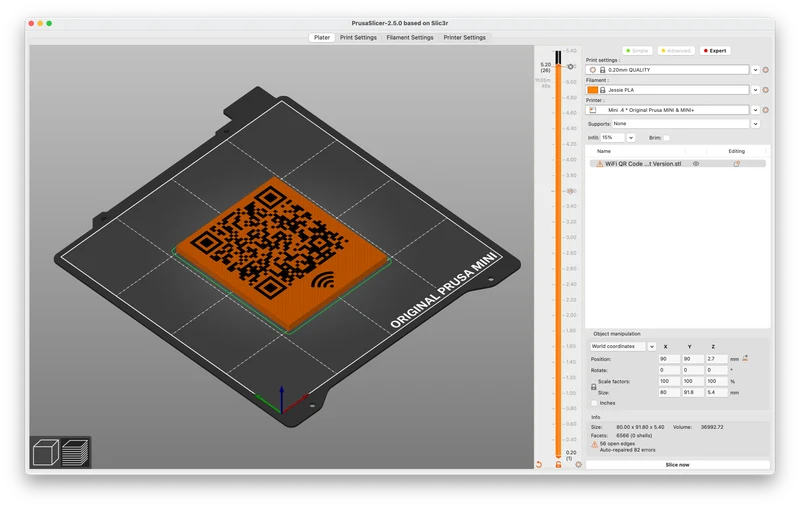This screenshot has height=508, width=800.
Task: Open the Supports dropdown arrow
Action: point(755,124)
